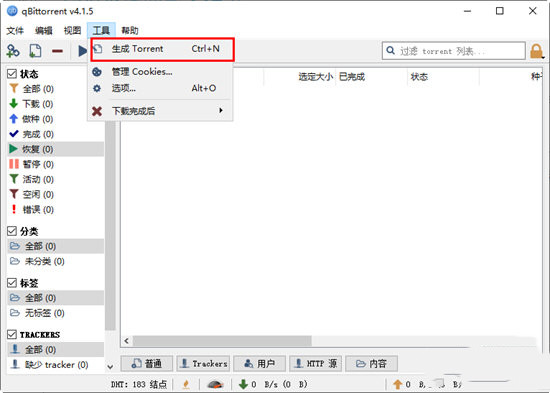Viewport: 550px width, 393px height.
Task: Toggle the 标签 section checkbox
Action: (x=12, y=283)
